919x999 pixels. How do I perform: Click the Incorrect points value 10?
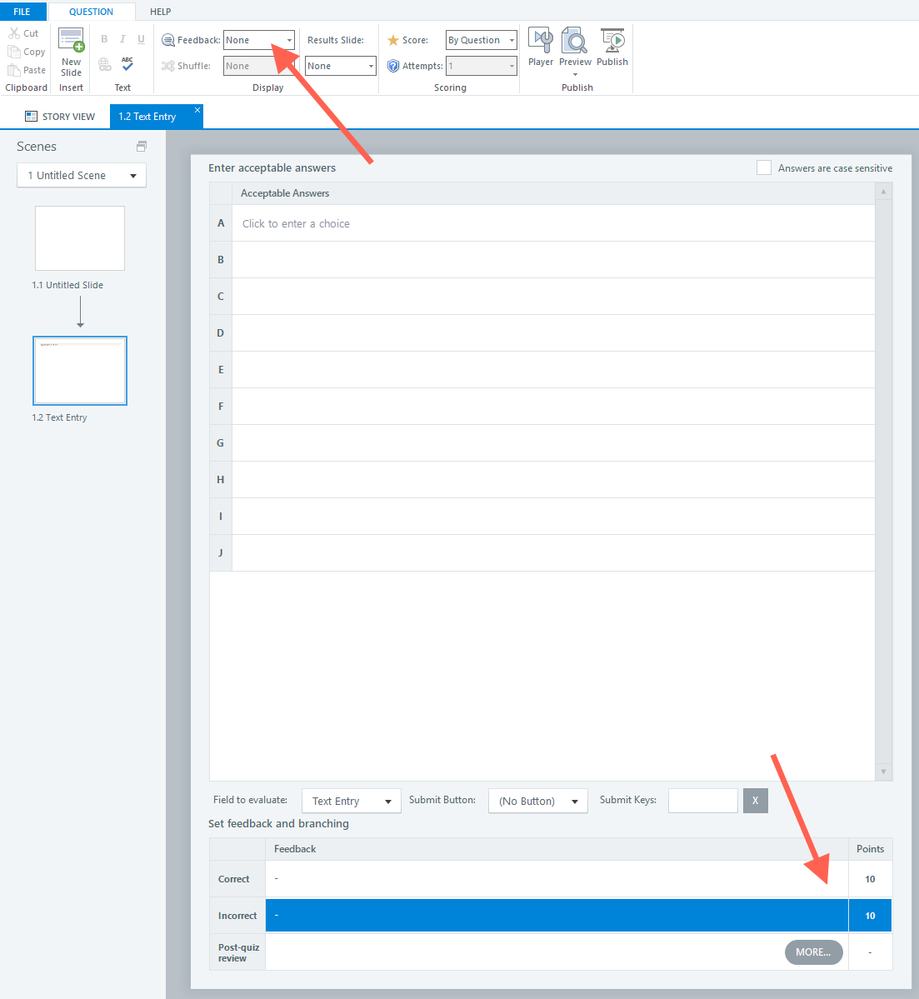click(x=870, y=916)
